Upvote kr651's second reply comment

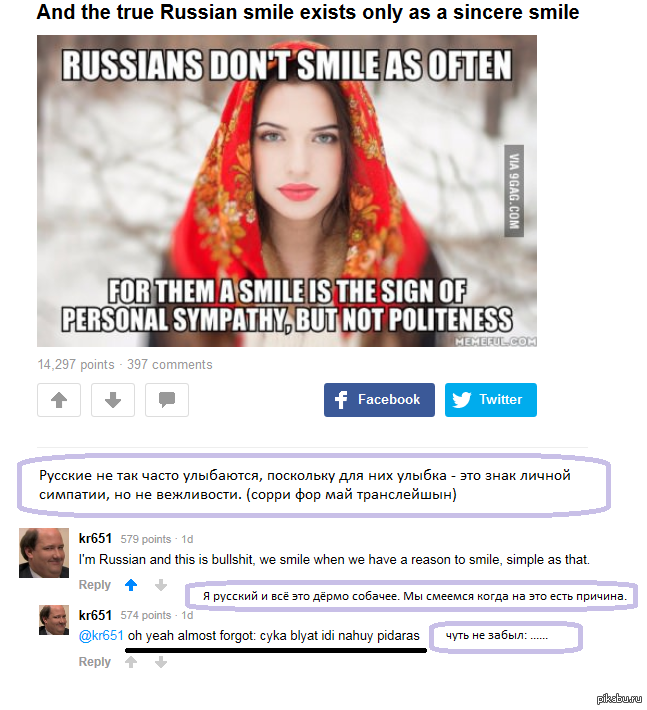point(131,662)
